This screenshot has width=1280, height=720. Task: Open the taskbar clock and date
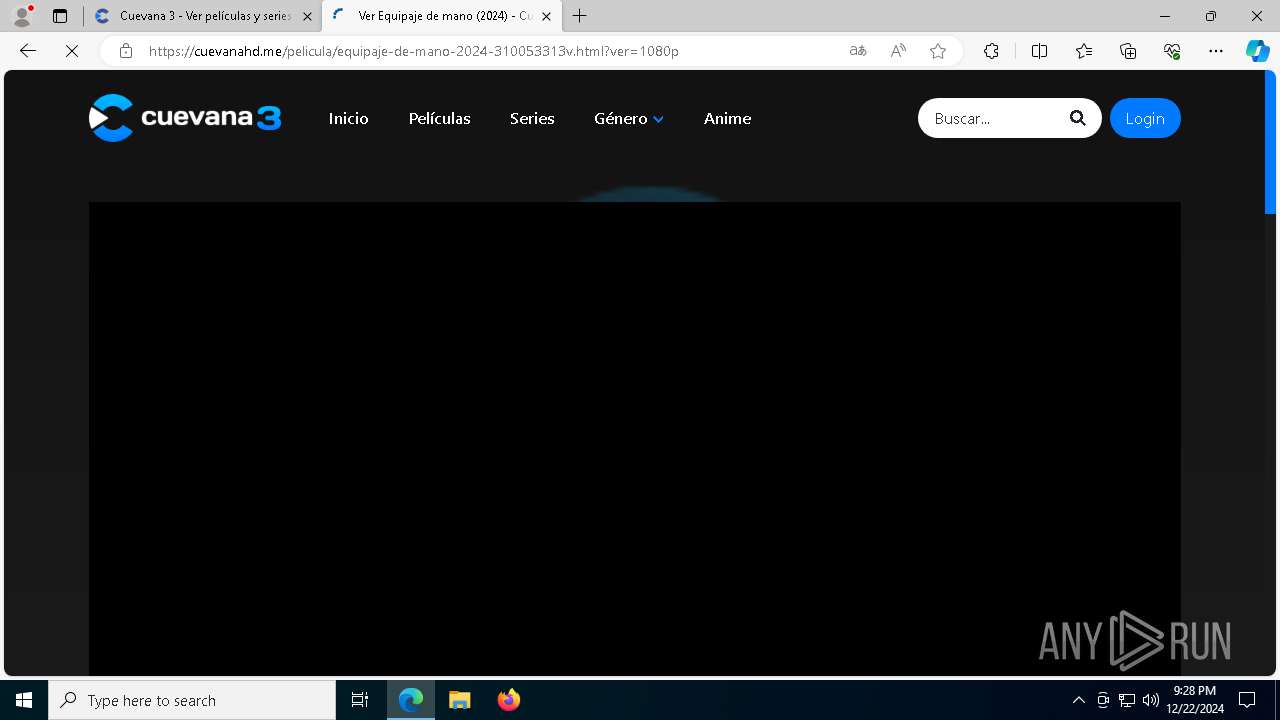pyautogui.click(x=1194, y=700)
